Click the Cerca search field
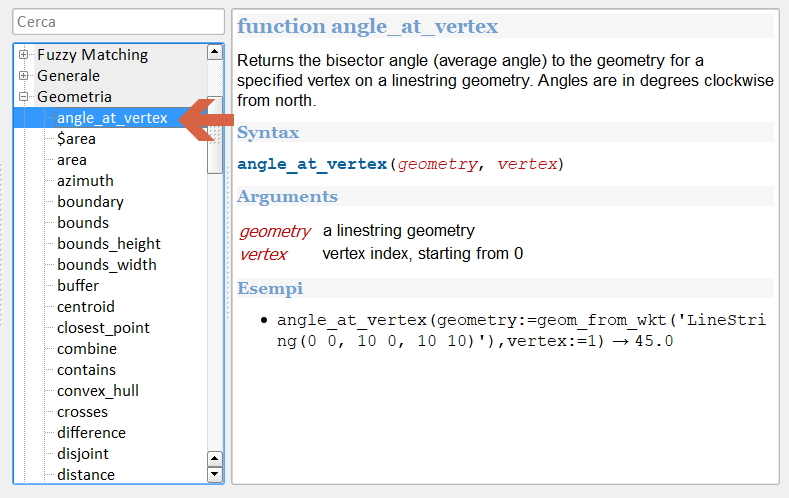 pos(118,21)
